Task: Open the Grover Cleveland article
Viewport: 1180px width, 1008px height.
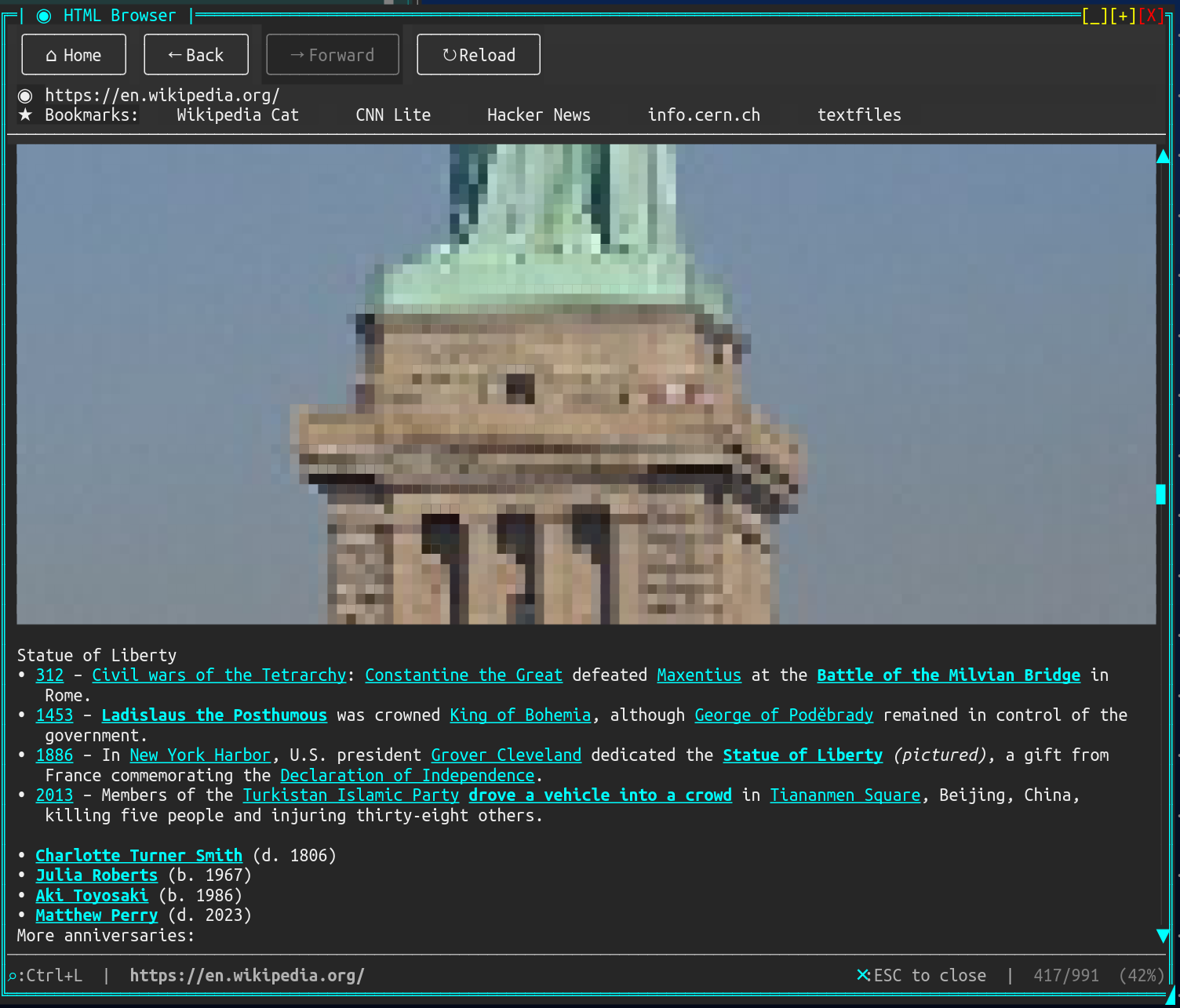Action: pyautogui.click(x=506, y=755)
